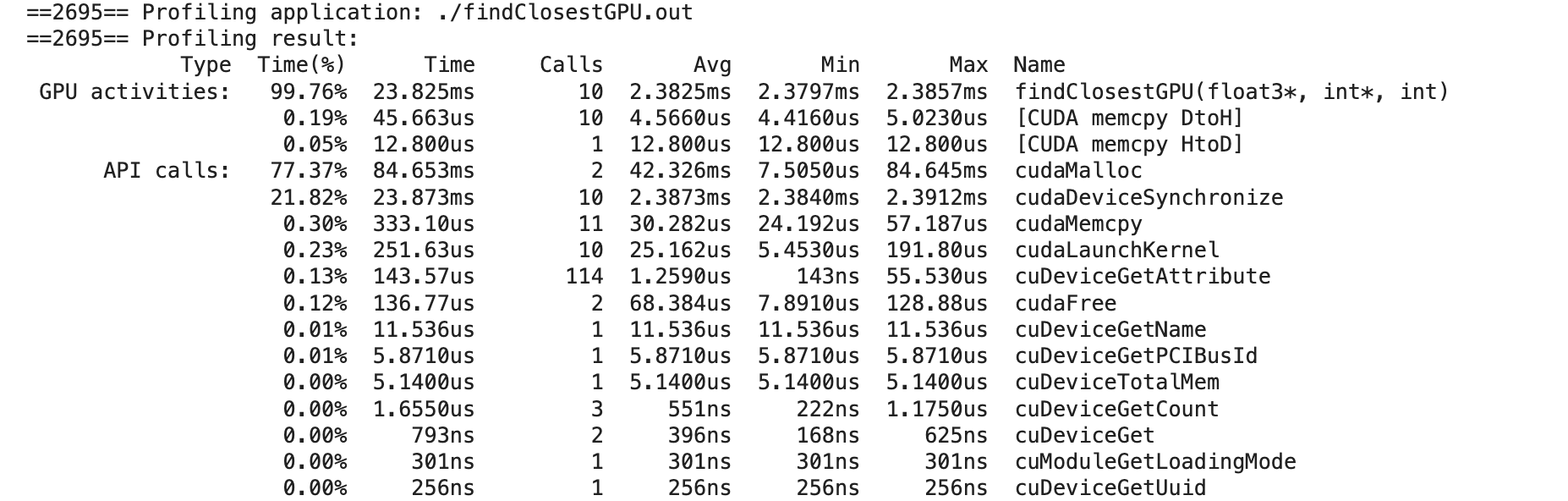Click the API calls label
The width and height of the screenshot is (1568, 501).
[x=167, y=171]
